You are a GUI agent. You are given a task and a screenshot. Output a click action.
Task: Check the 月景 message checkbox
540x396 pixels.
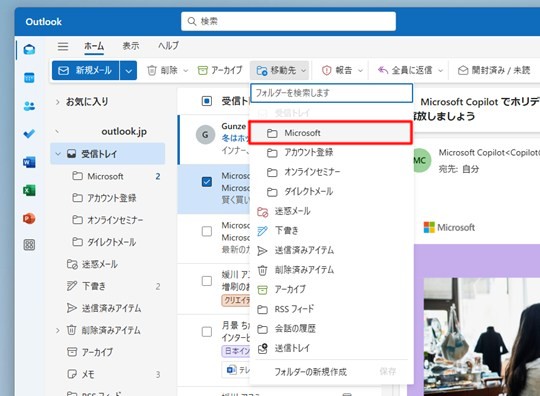click(x=207, y=332)
